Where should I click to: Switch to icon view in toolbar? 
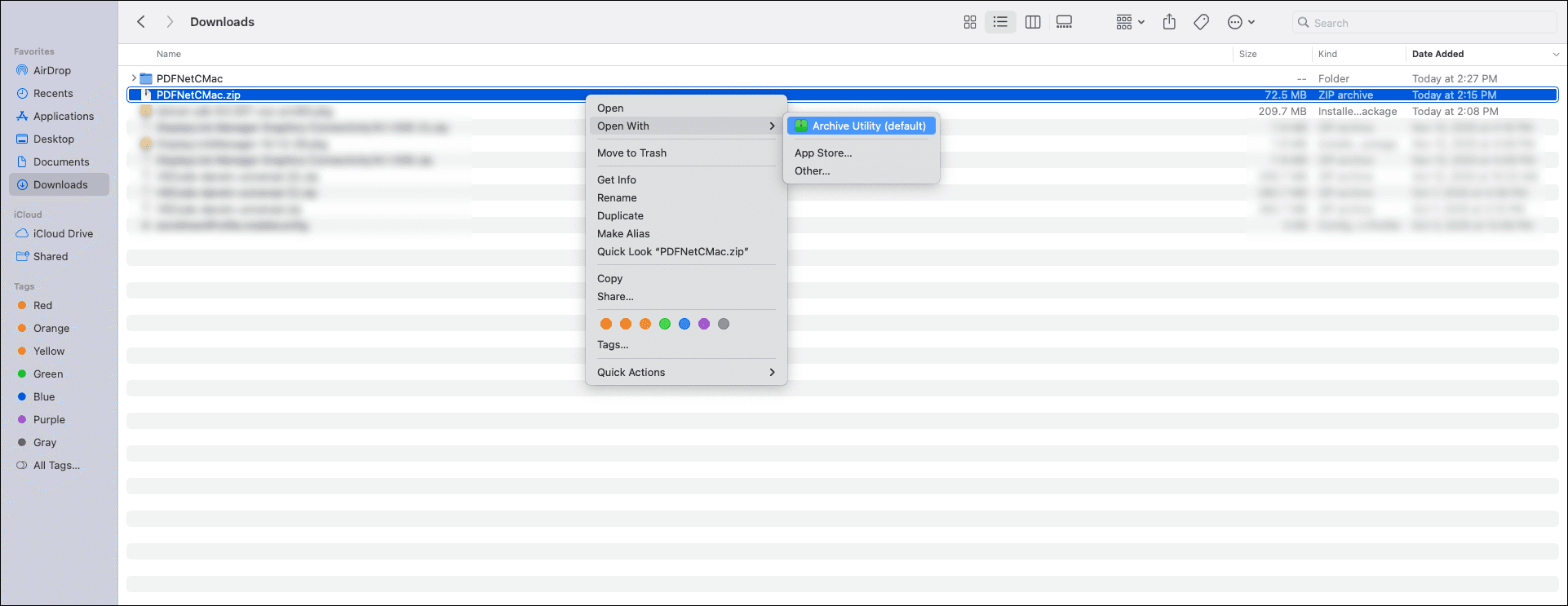pyautogui.click(x=970, y=23)
